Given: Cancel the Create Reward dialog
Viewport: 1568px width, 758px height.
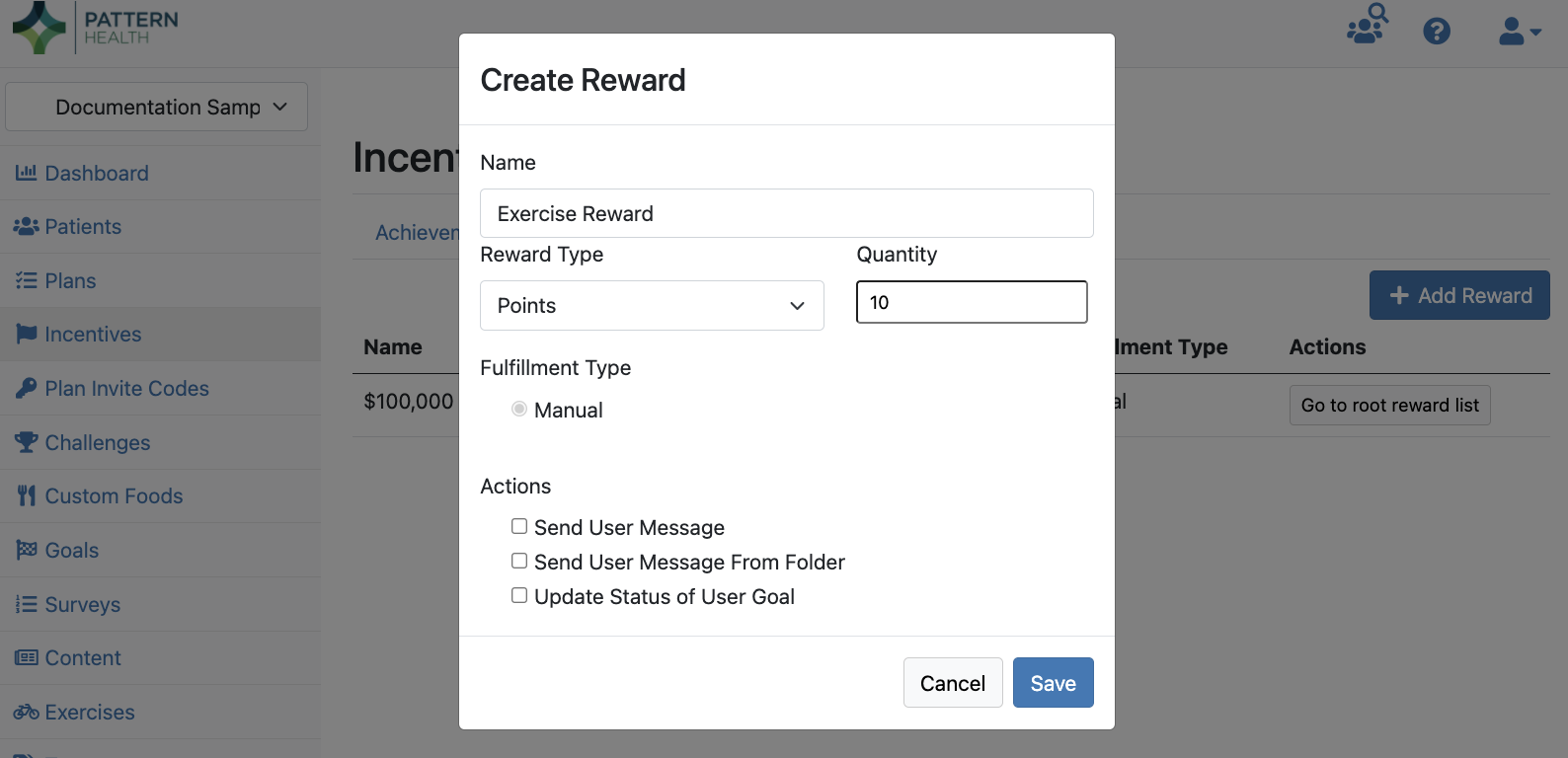Looking at the screenshot, I should [x=953, y=683].
